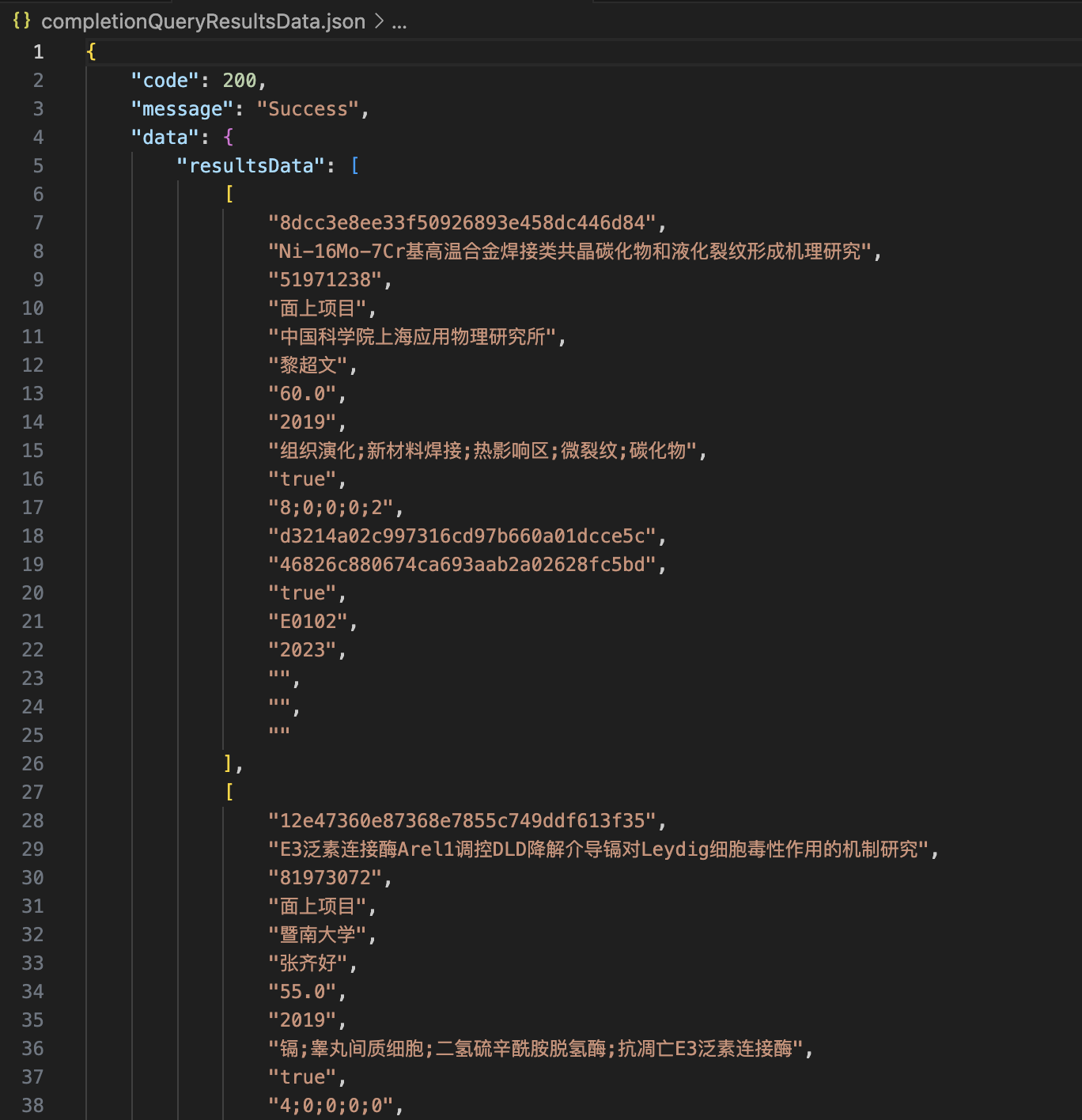Click the "8;0;0;0;2" string on line 17
Viewport: 1082px width, 1120px height.
point(331,507)
